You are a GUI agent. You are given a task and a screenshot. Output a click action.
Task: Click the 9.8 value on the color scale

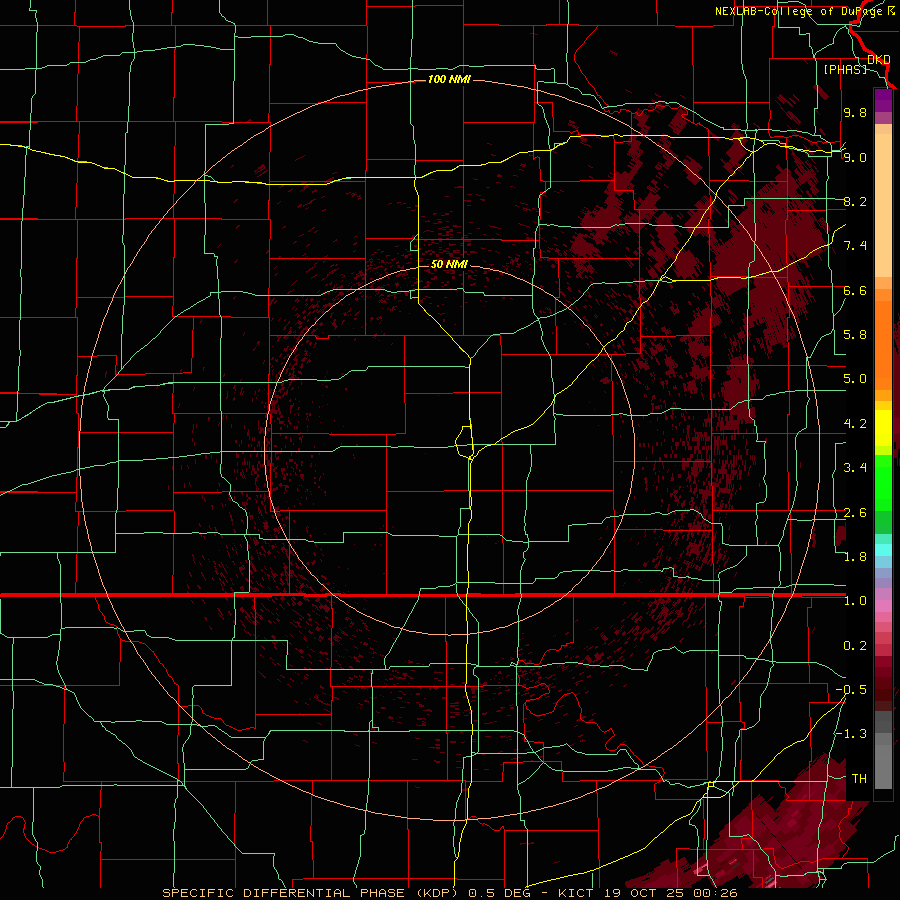click(x=855, y=112)
